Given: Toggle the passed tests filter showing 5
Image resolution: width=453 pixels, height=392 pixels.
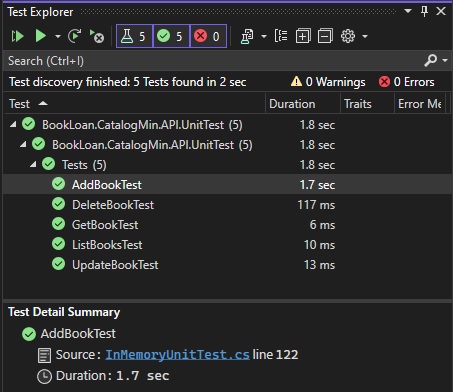Looking at the screenshot, I should click(171, 36).
